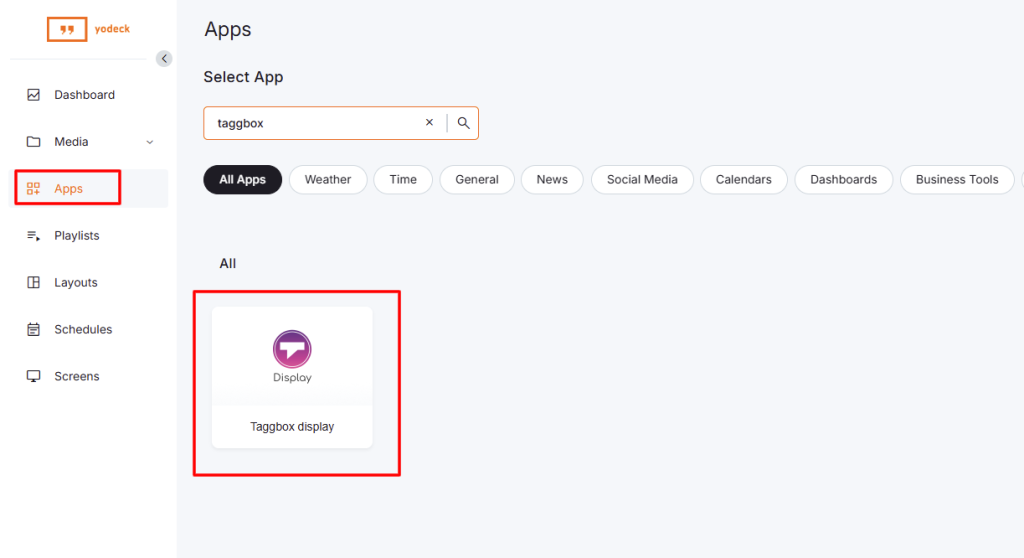Viewport: 1024px width, 558px height.
Task: Expand the Media submenu chevron
Action: click(150, 142)
